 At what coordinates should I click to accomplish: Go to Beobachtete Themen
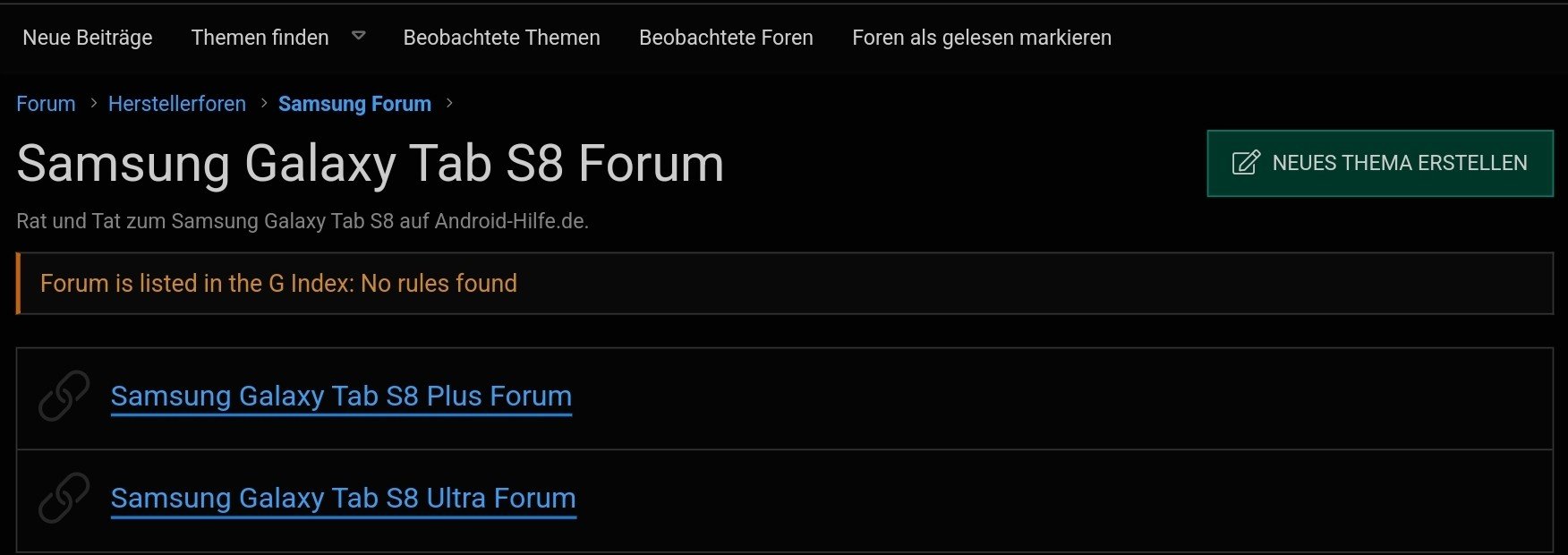click(501, 38)
